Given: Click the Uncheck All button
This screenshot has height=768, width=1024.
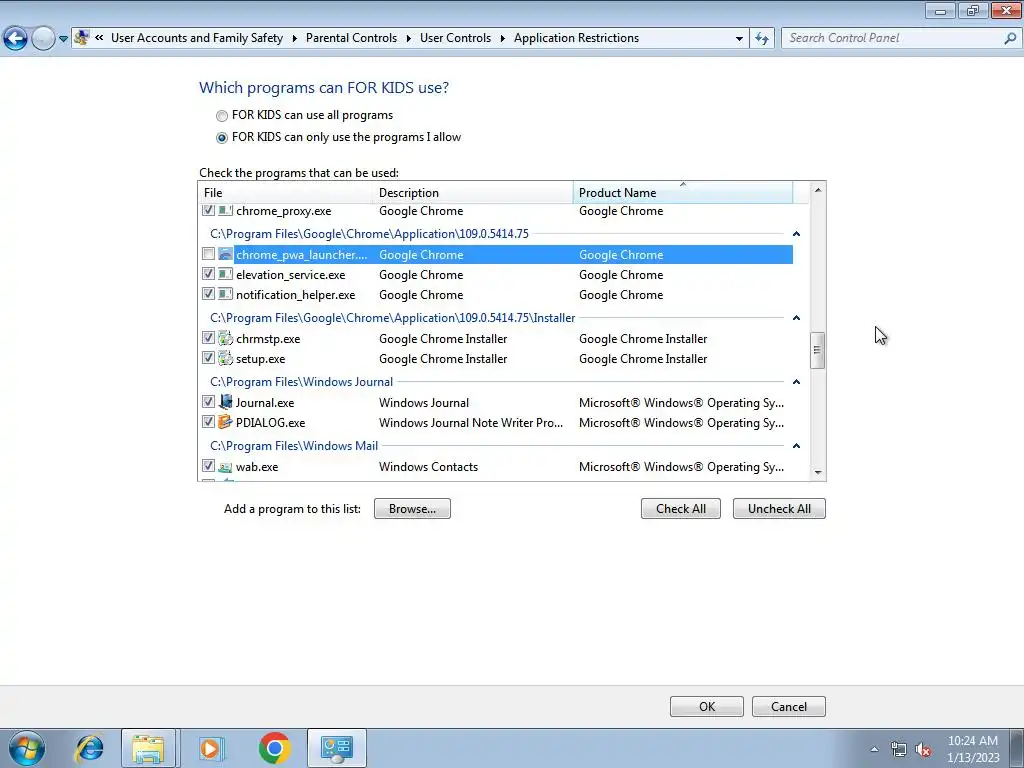Looking at the screenshot, I should point(779,509).
